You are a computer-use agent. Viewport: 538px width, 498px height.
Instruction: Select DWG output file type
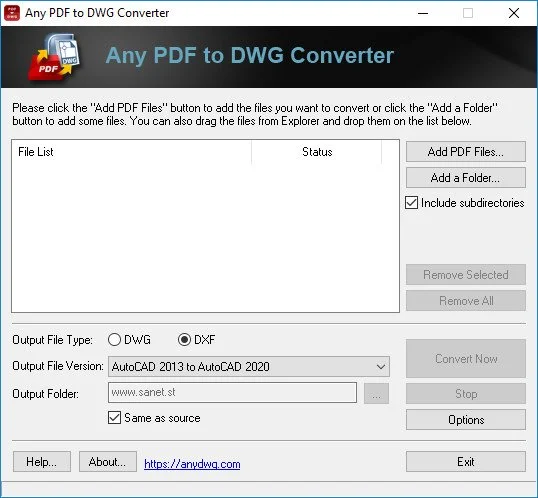pyautogui.click(x=114, y=340)
